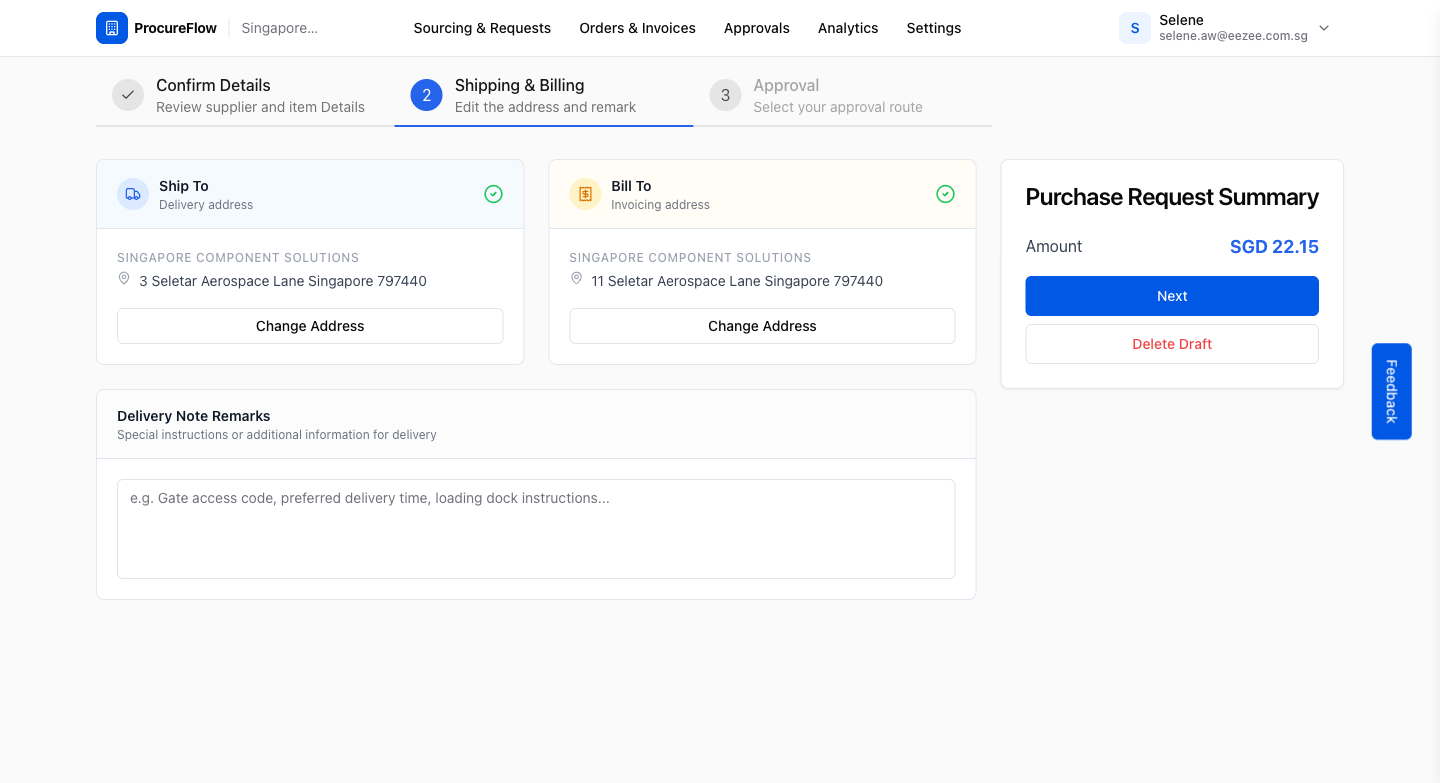1440x783 pixels.
Task: Click the green check icon in Bill To
Action: 945,194
